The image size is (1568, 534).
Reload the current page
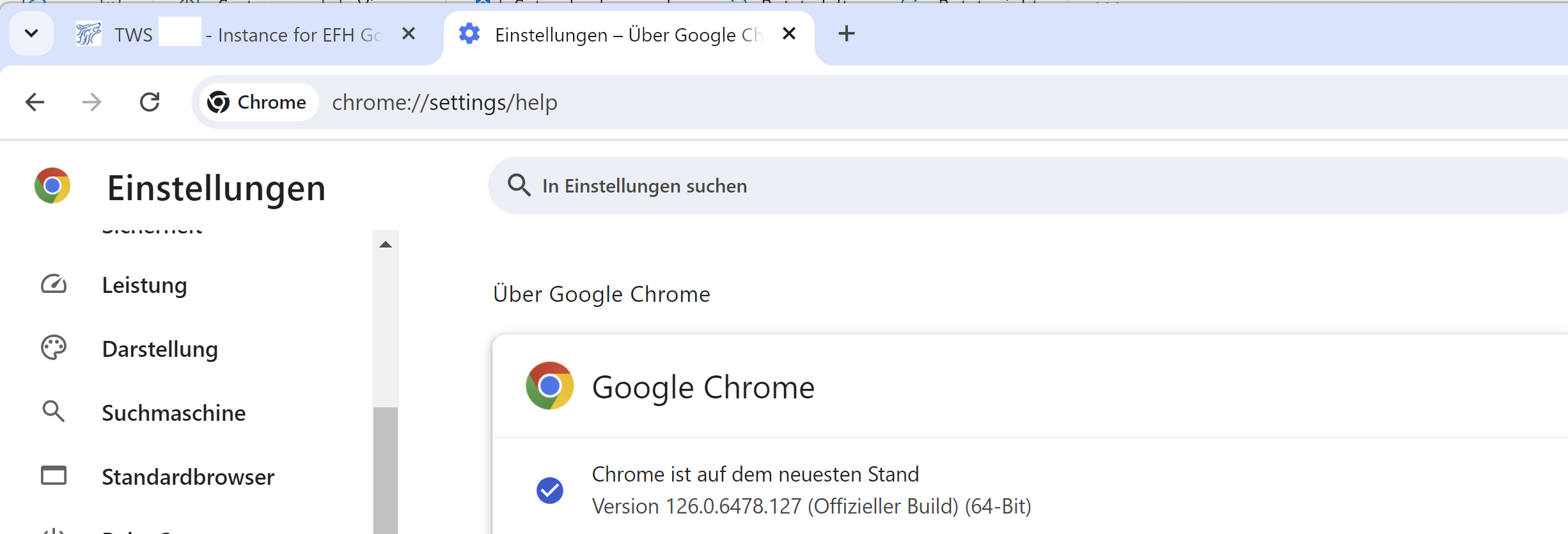pos(150,102)
